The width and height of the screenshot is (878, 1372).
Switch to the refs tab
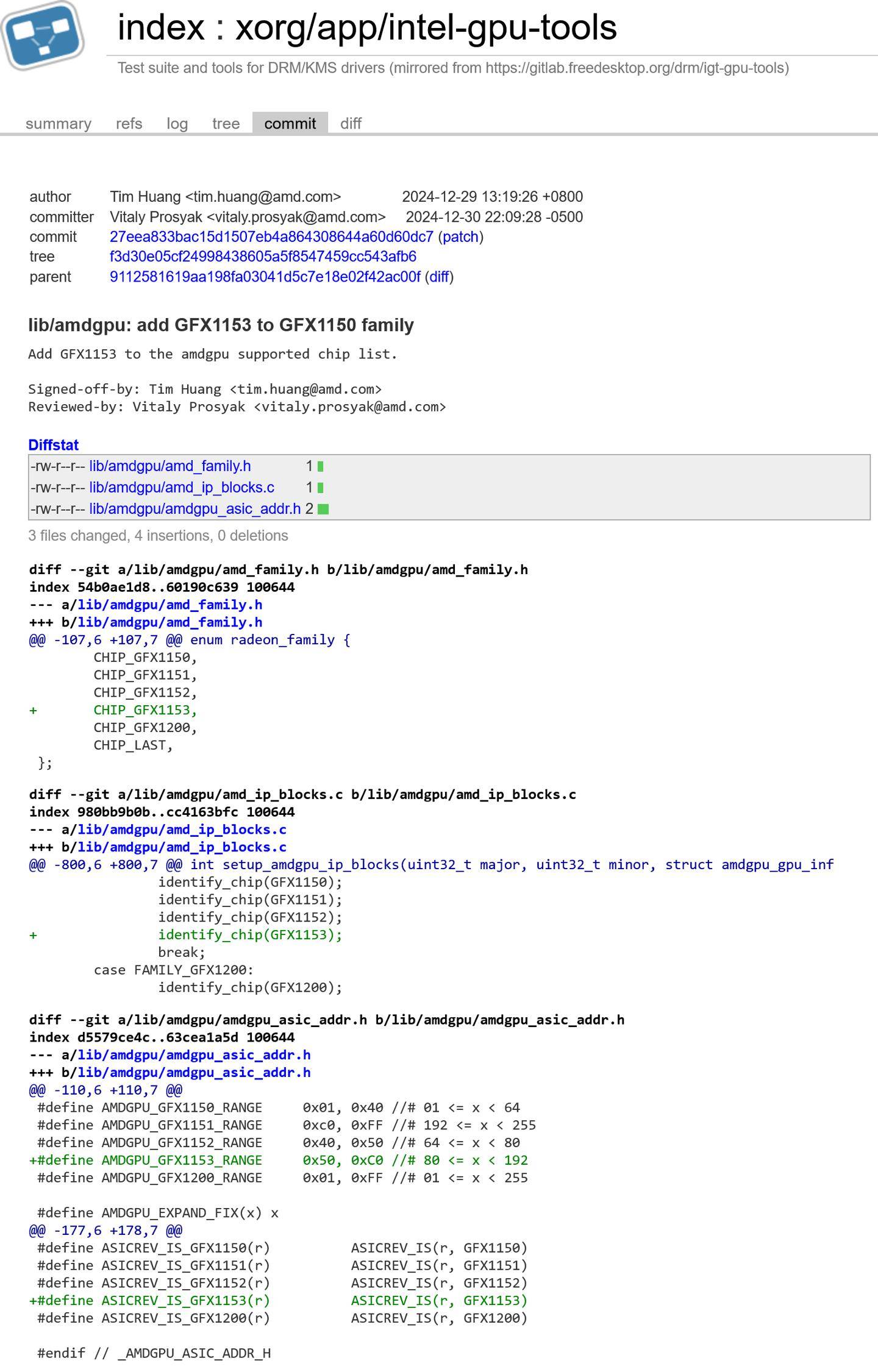pyautogui.click(x=129, y=123)
